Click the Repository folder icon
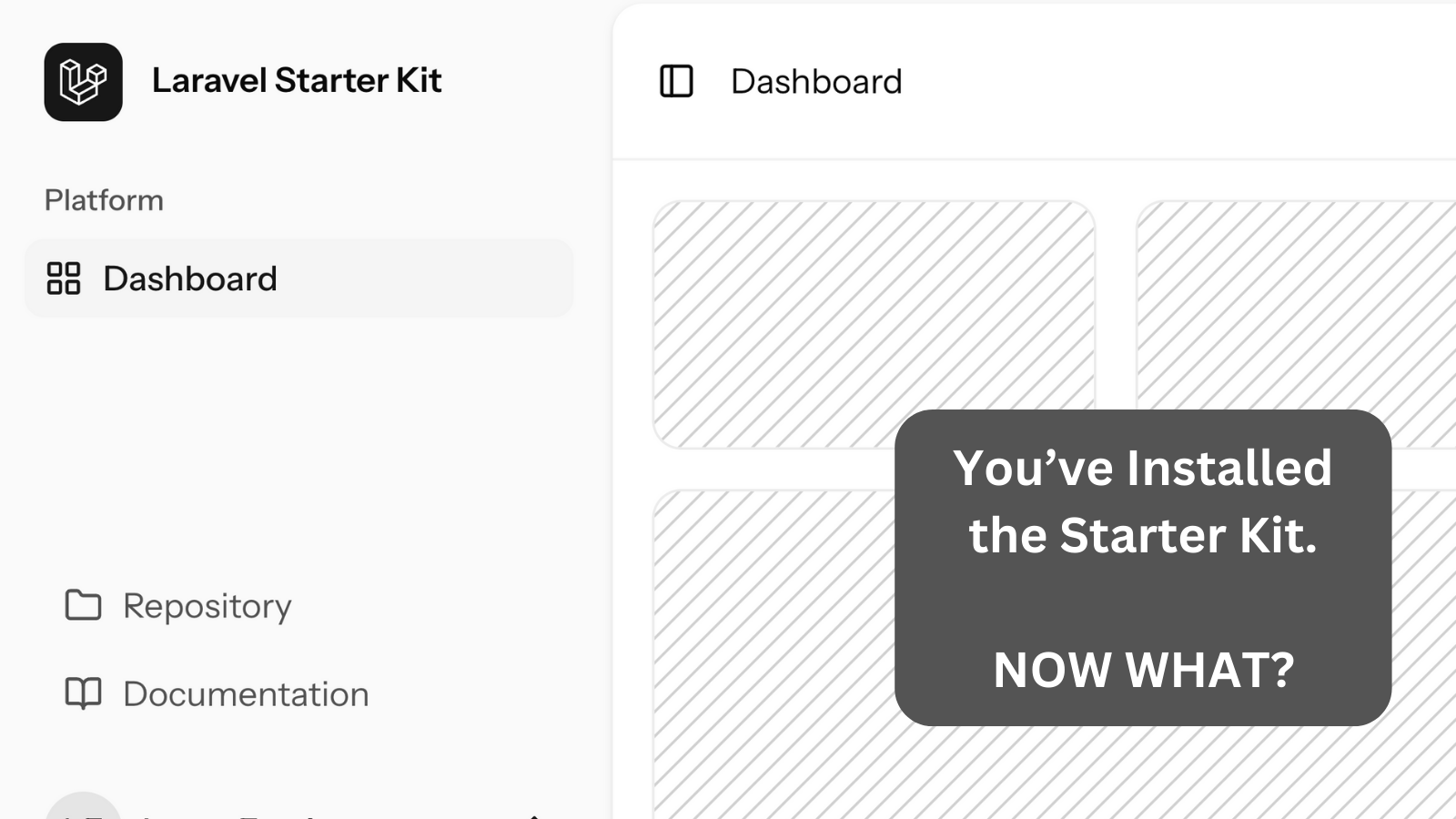The width and height of the screenshot is (1456, 819). (83, 605)
